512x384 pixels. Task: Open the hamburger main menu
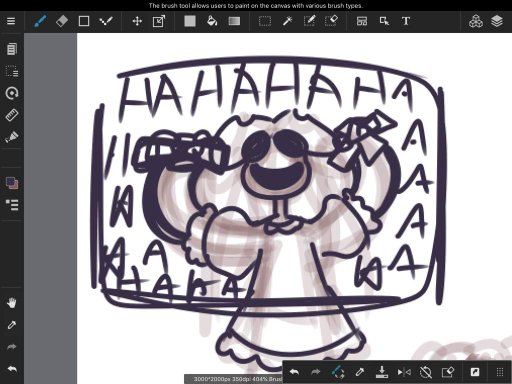(x=11, y=21)
